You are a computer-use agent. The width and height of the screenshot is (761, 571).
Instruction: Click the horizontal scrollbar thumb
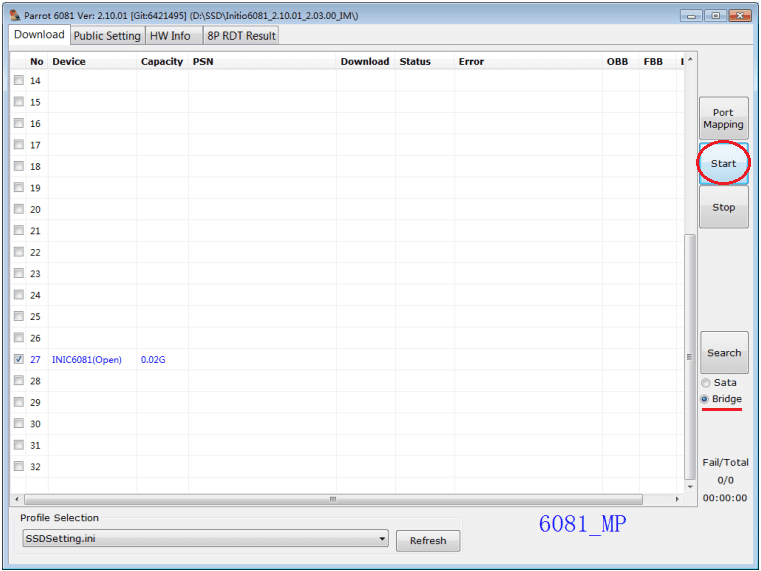click(x=333, y=499)
